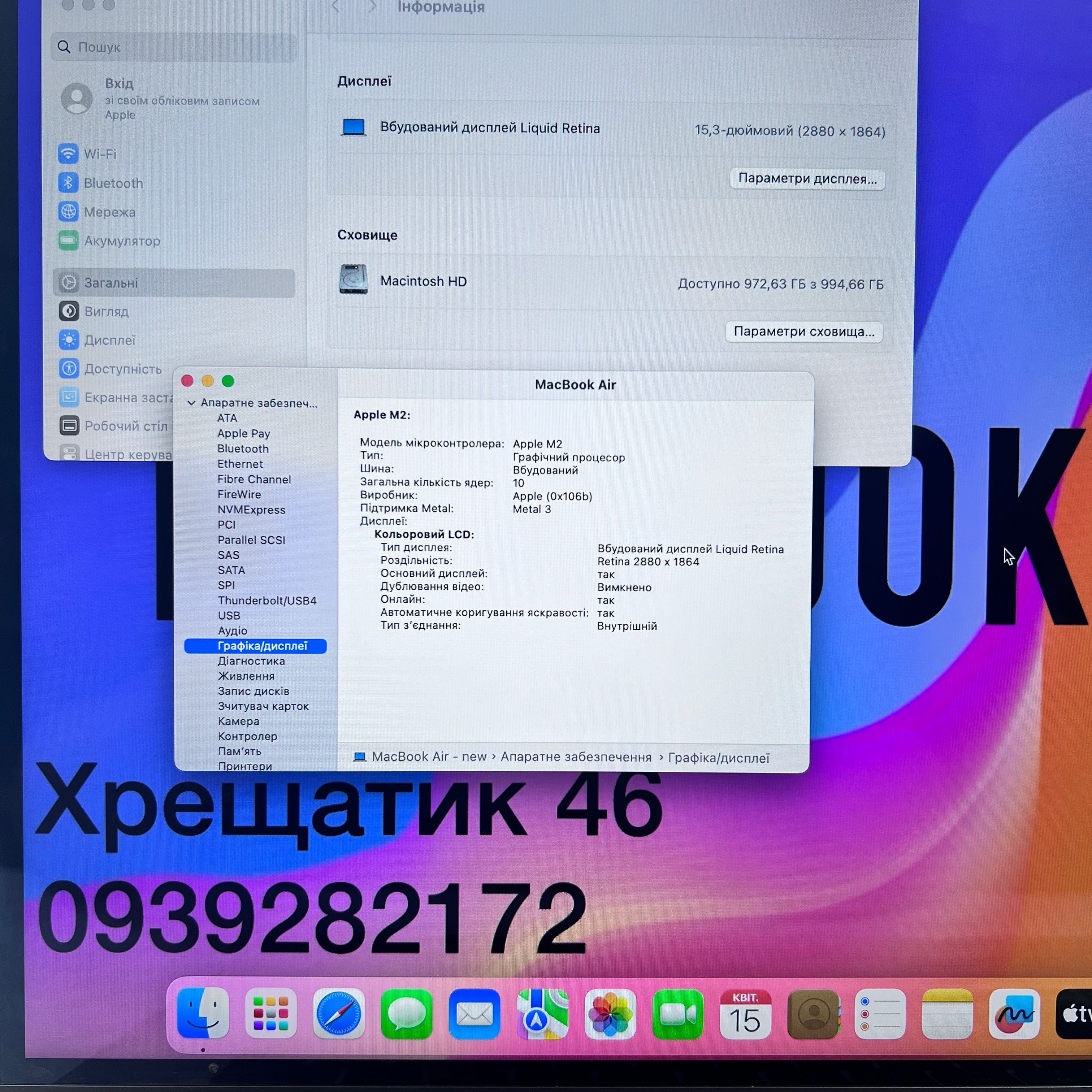The image size is (1092, 1092).
Task: Select ATA in hardware list
Action: click(227, 418)
